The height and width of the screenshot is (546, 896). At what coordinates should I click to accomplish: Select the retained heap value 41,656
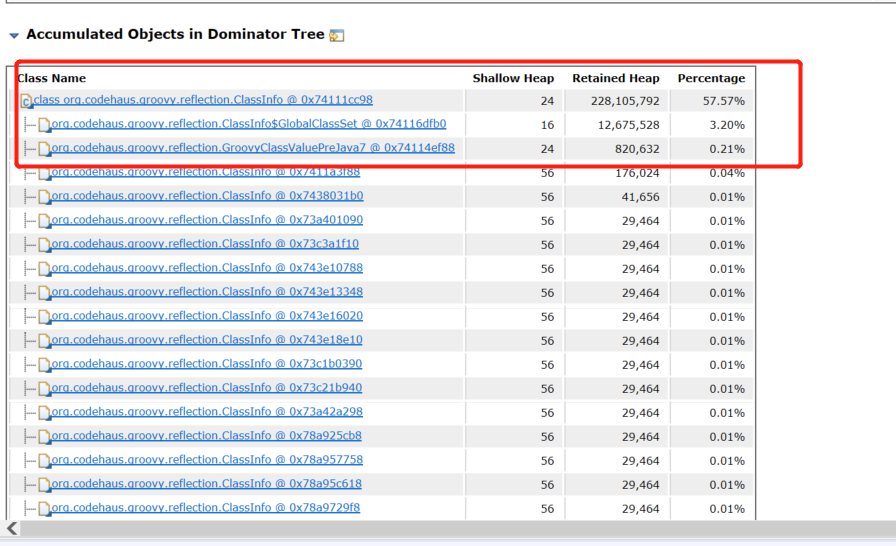pyautogui.click(x=641, y=197)
